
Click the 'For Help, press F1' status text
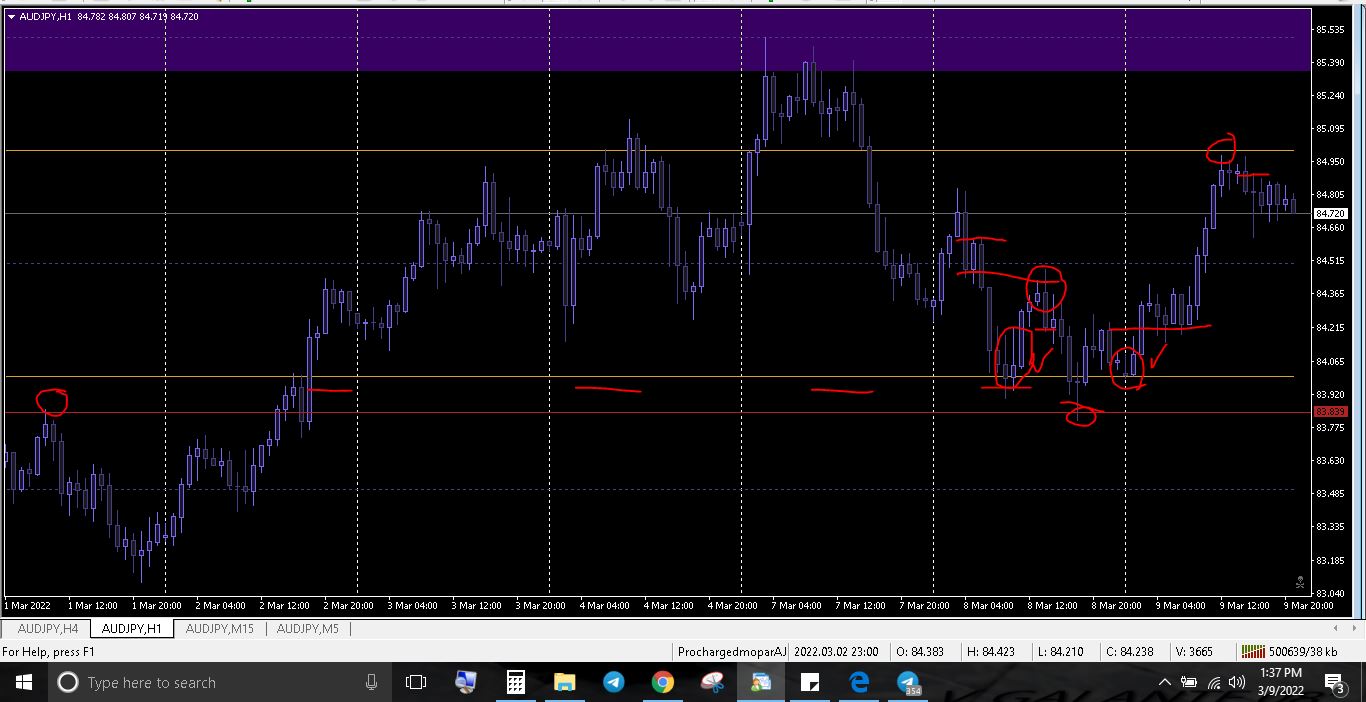48,652
